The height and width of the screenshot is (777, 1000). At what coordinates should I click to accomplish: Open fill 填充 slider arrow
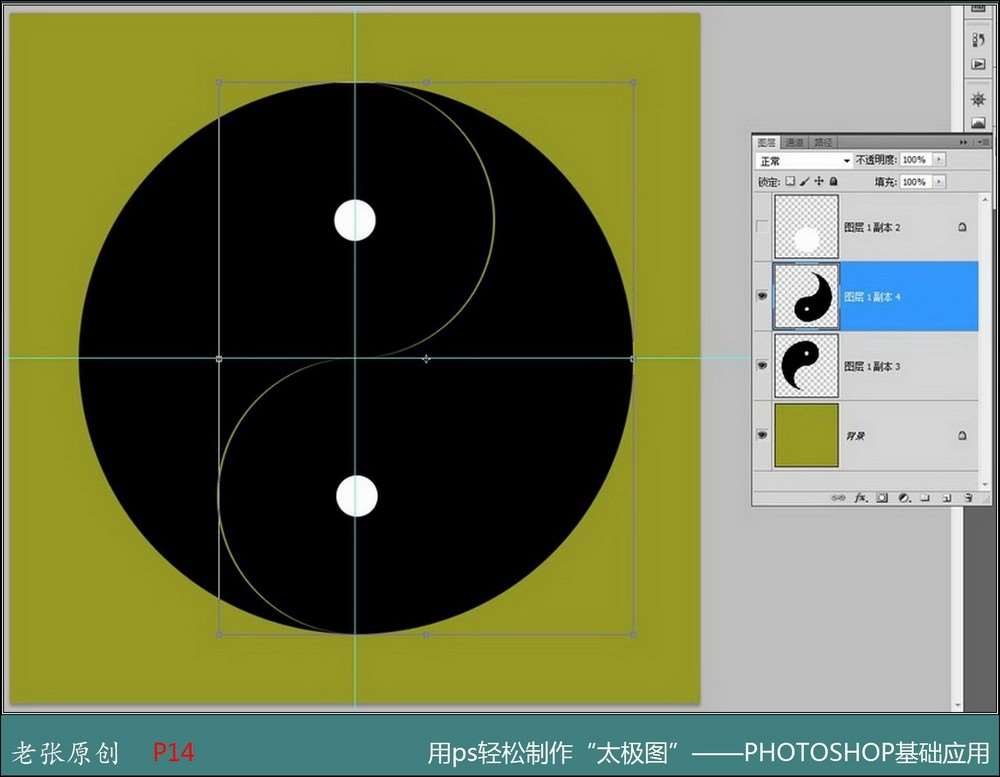(x=938, y=182)
